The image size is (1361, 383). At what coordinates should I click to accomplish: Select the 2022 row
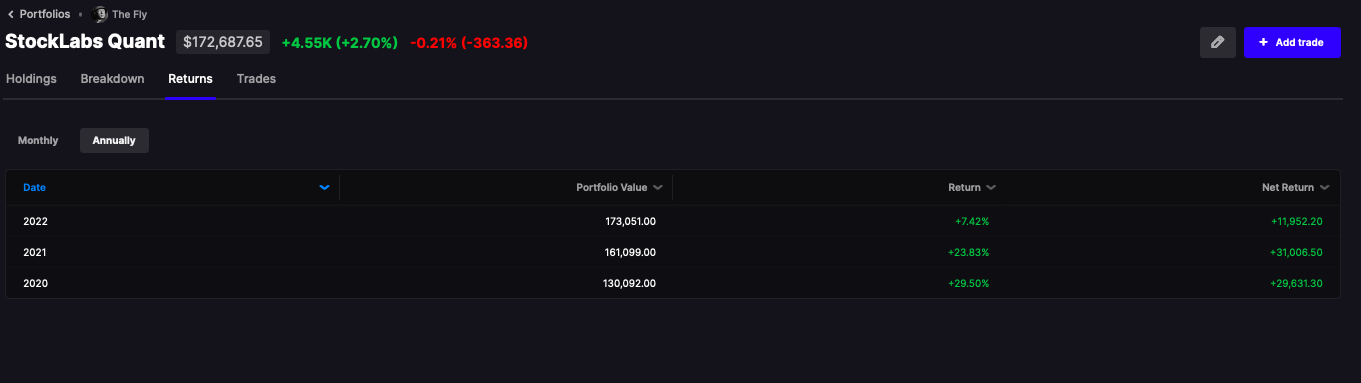click(673, 221)
